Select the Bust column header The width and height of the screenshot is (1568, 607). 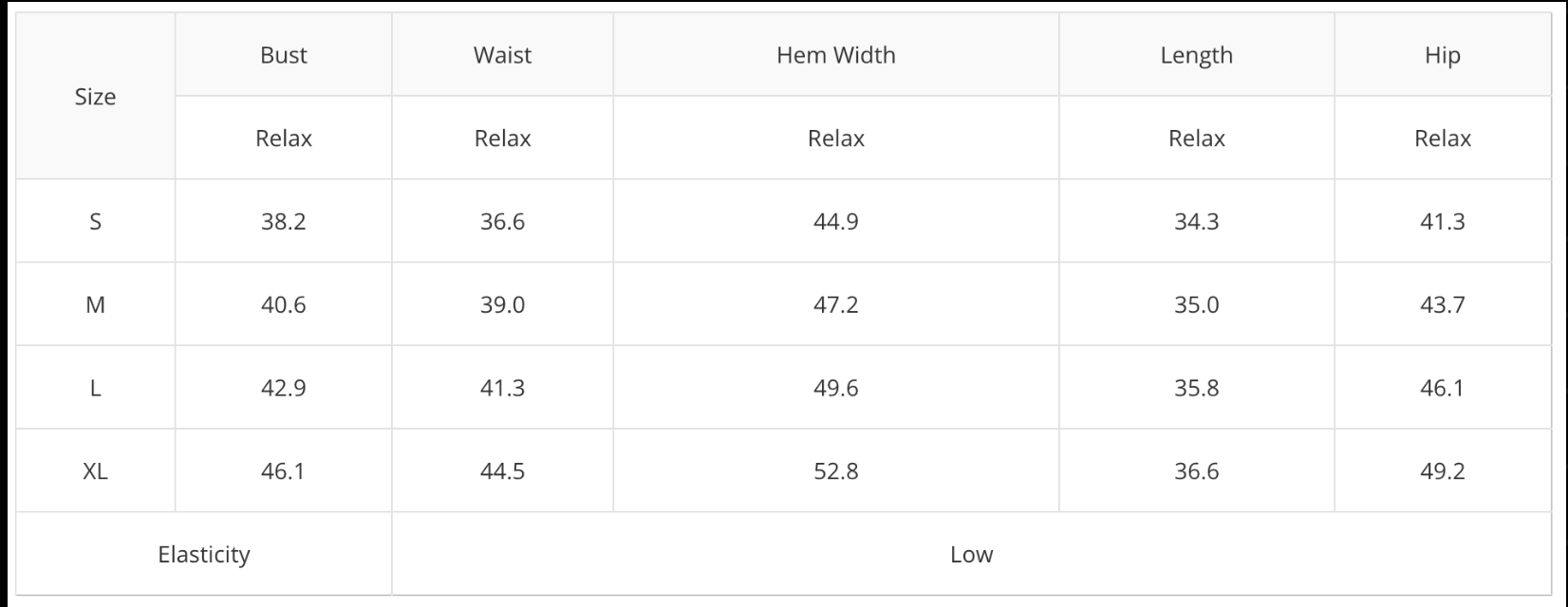pyautogui.click(x=283, y=55)
